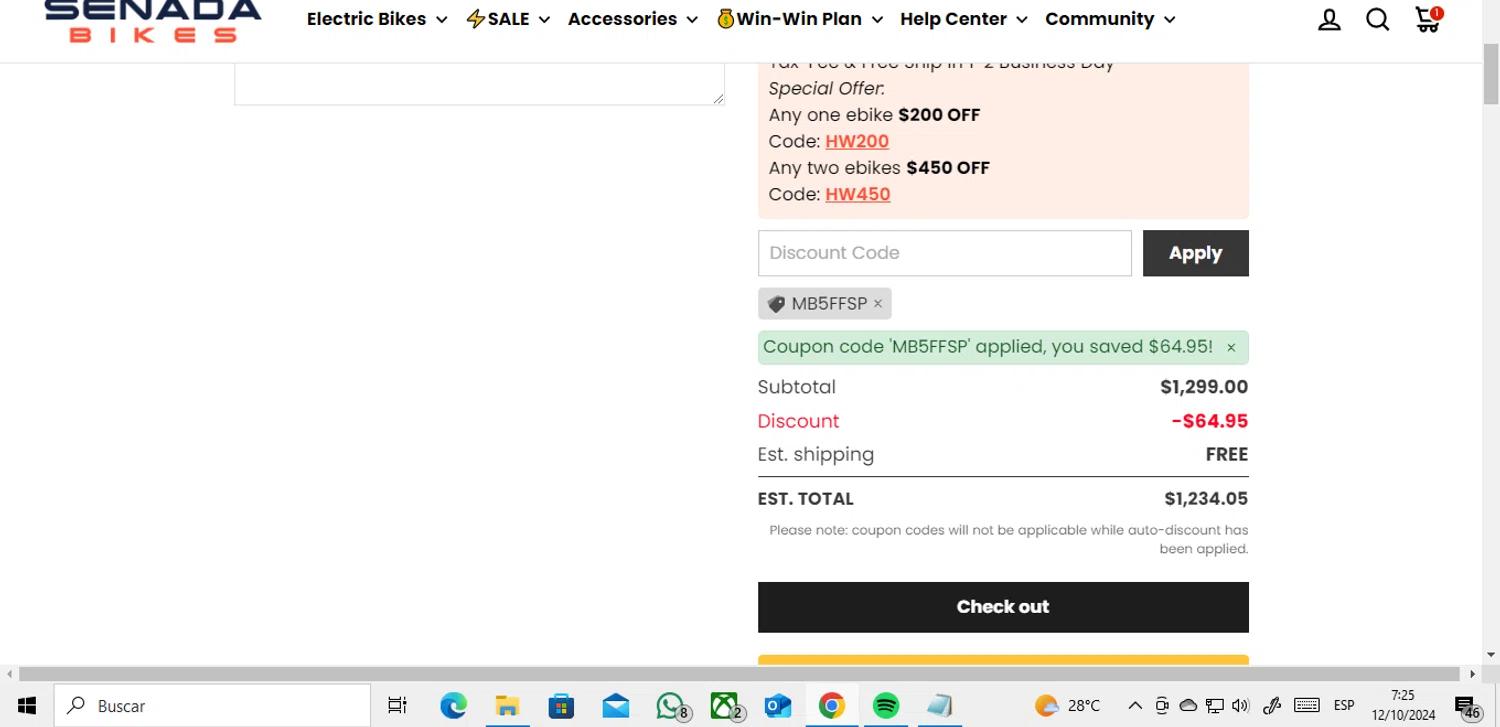Click into the order note text area
This screenshot has height=727, width=1500.
(479, 84)
